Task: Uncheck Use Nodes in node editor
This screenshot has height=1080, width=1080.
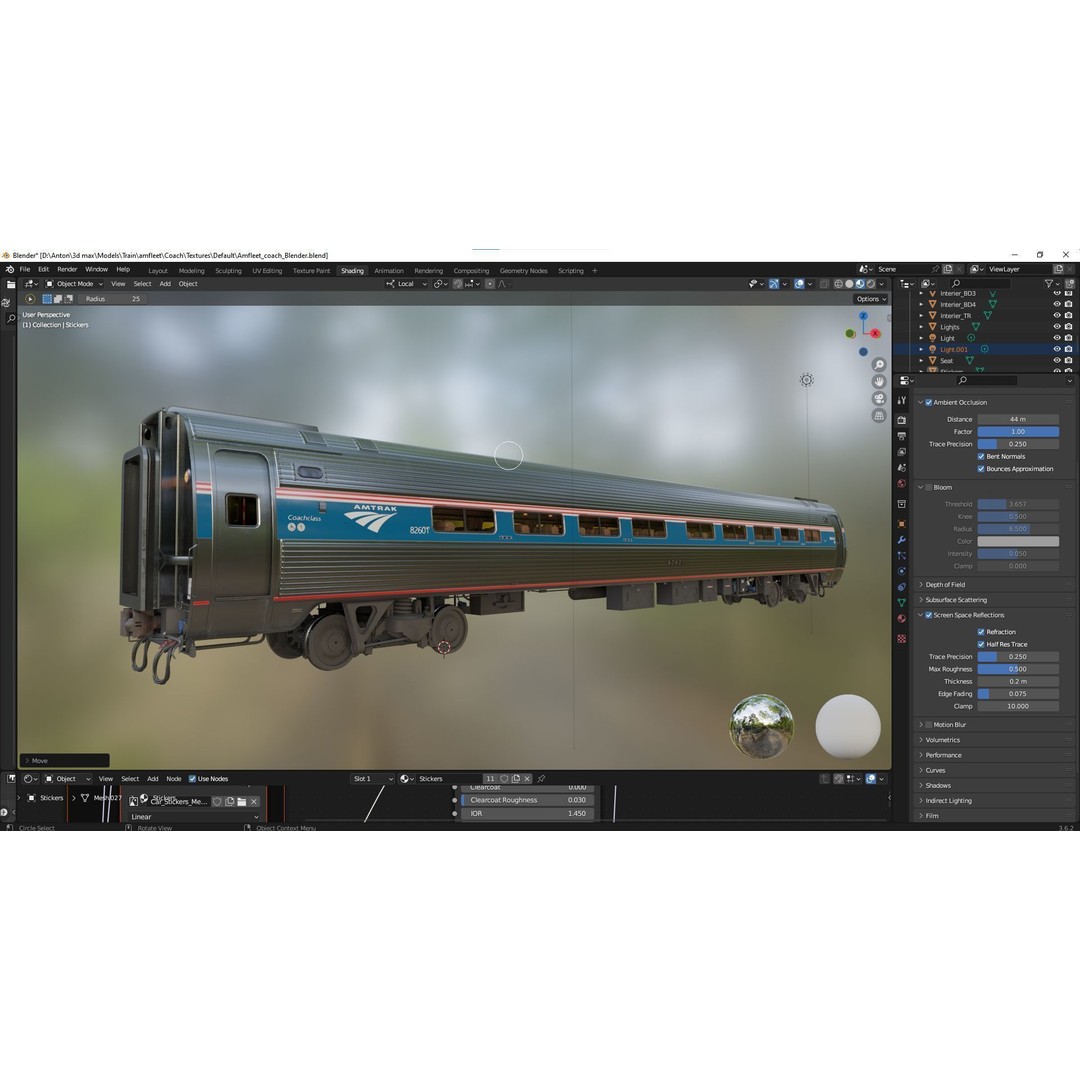Action: click(192, 779)
